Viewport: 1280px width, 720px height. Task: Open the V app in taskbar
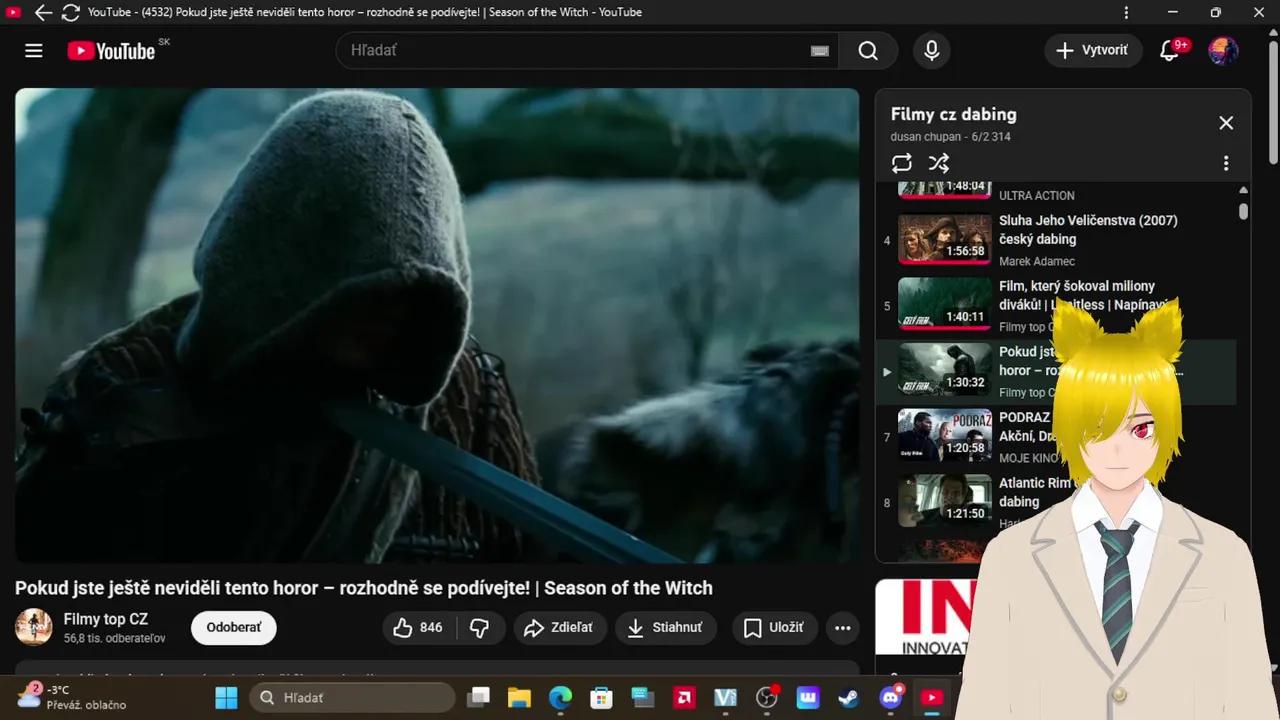(x=726, y=697)
